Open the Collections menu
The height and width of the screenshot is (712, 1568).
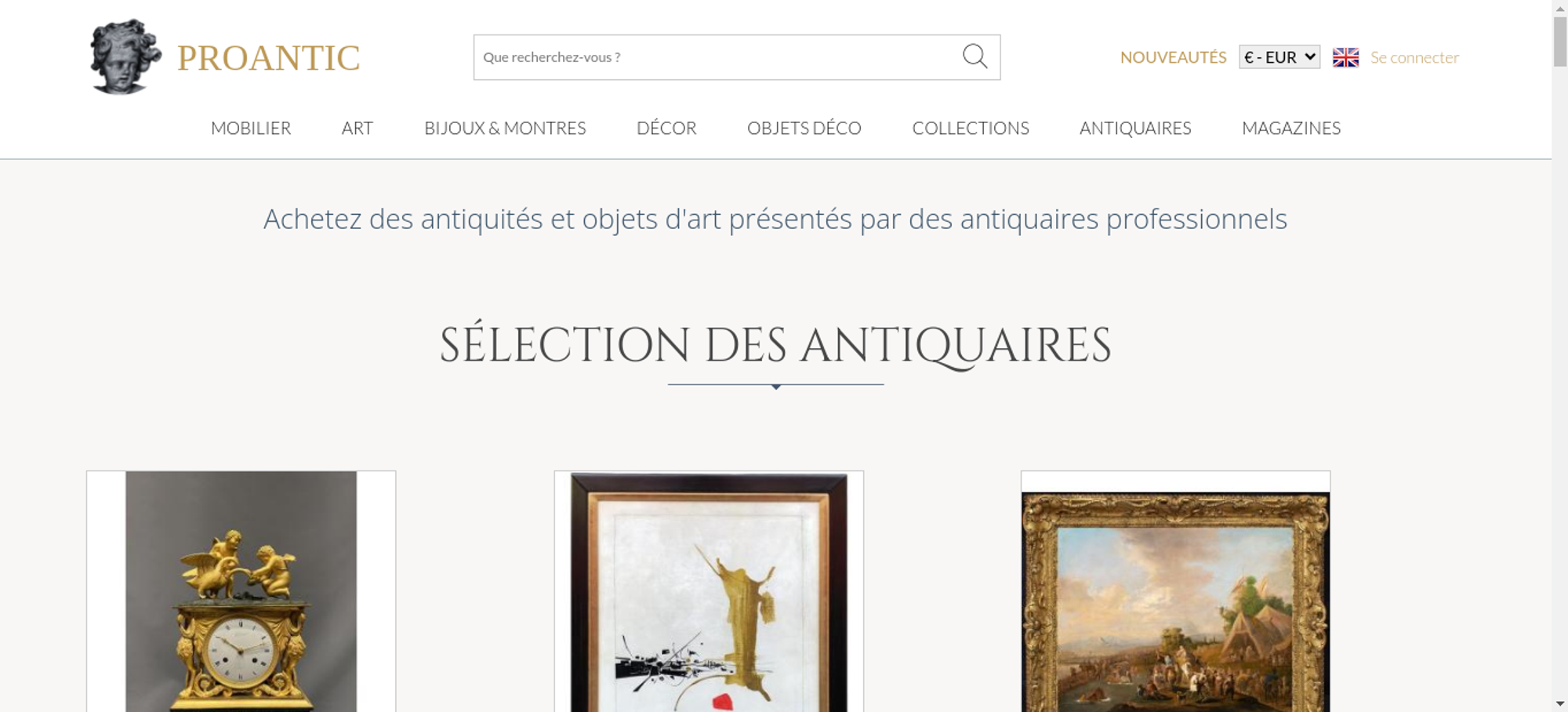coord(971,128)
